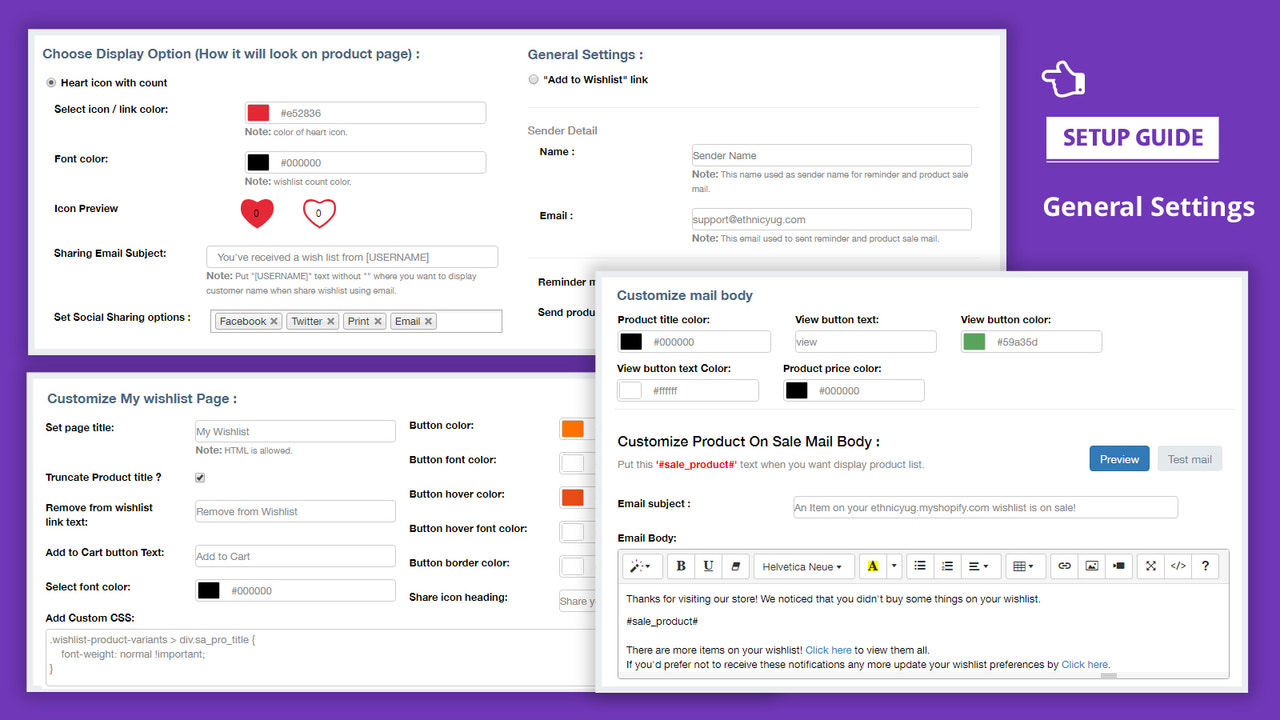Open the code view of the email body
Image resolution: width=1280 pixels, height=720 pixels.
coord(1178,565)
